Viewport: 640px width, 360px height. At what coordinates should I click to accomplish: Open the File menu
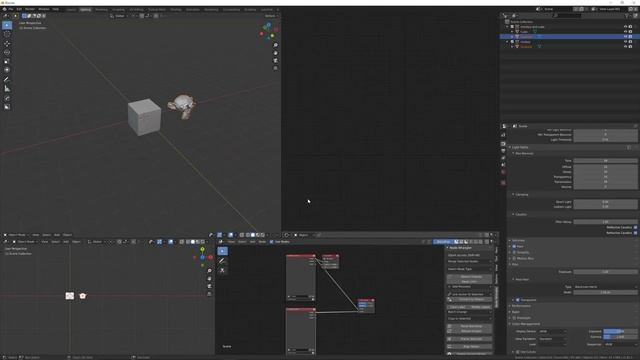[x=11, y=9]
